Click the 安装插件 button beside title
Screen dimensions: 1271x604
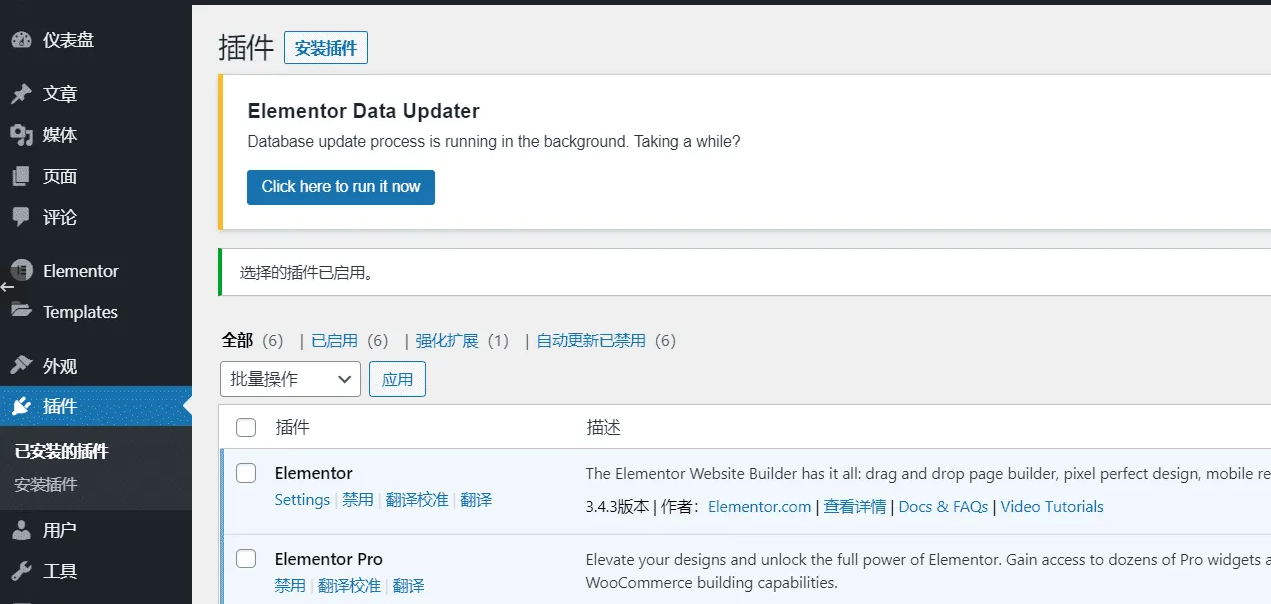(326, 48)
